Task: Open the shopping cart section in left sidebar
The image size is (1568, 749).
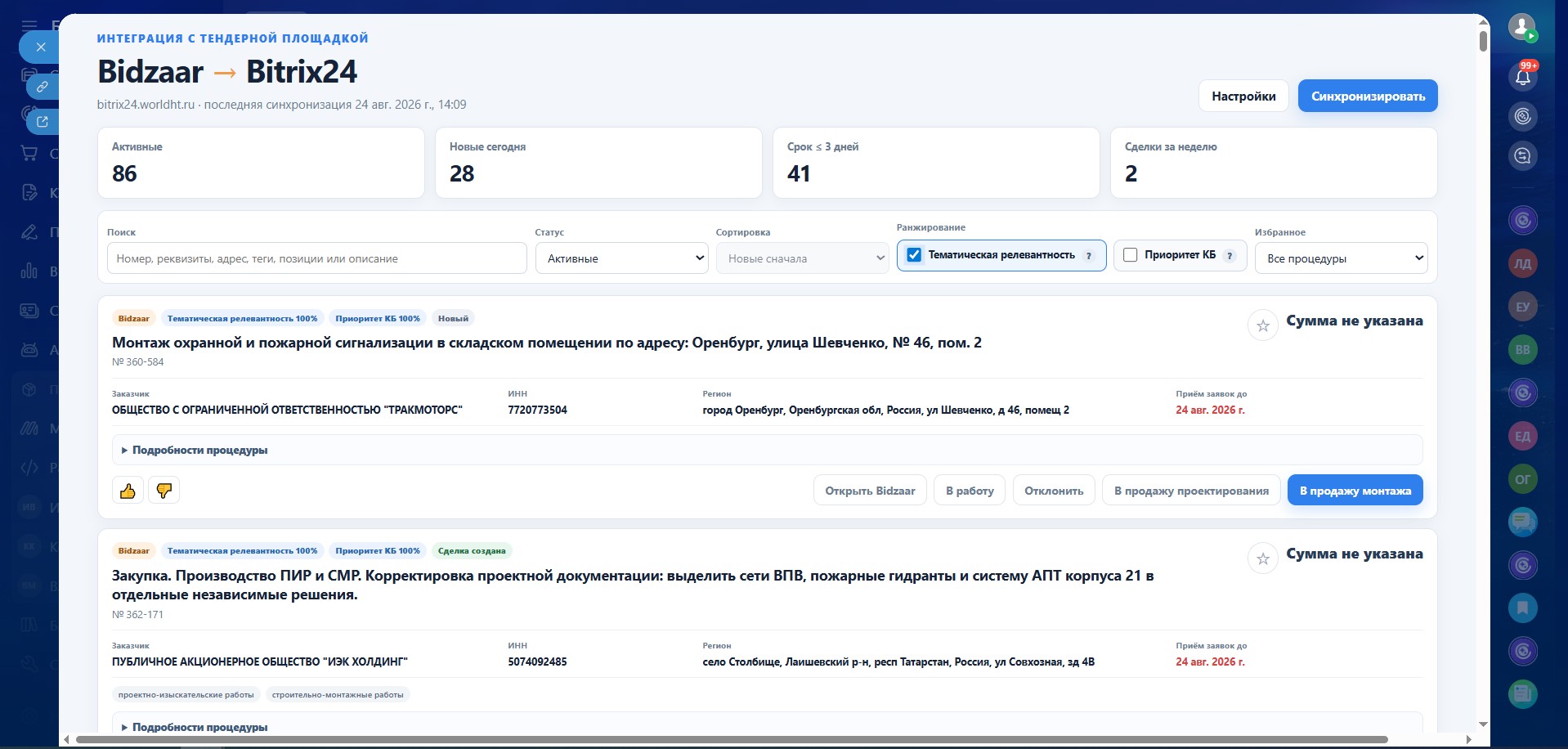Action: tap(29, 153)
